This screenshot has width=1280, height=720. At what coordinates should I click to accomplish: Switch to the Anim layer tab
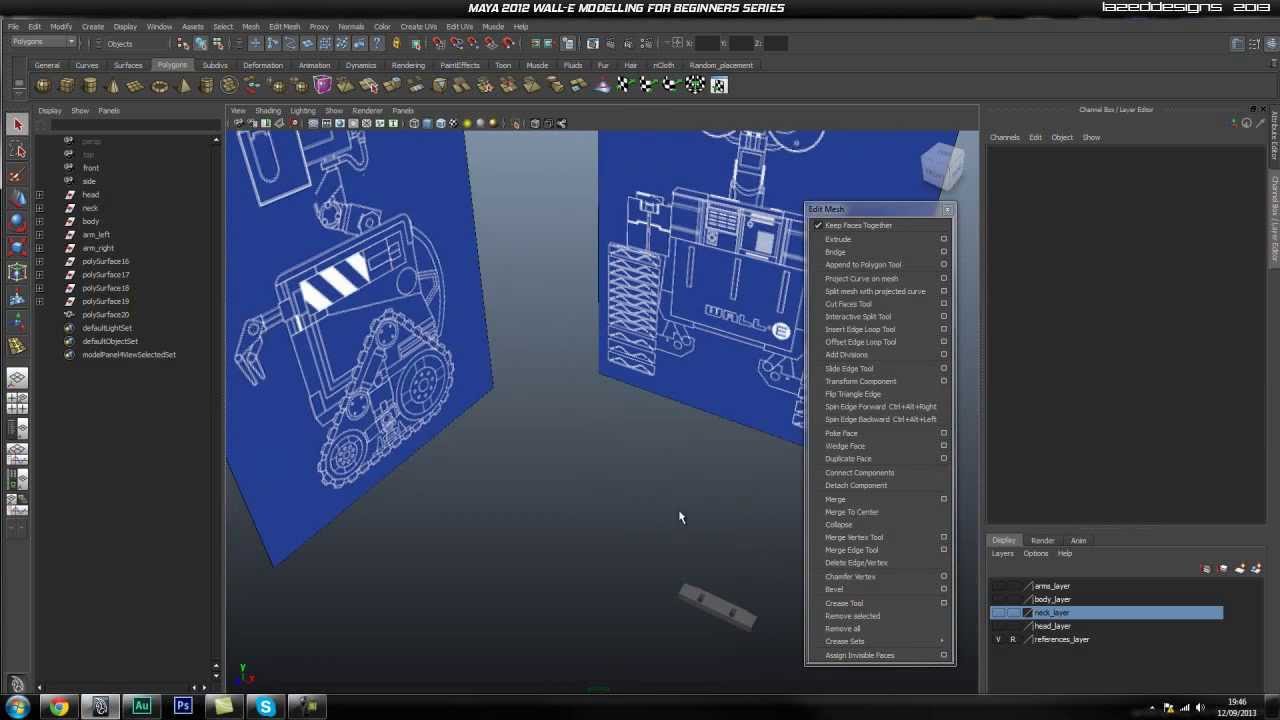tap(1078, 540)
